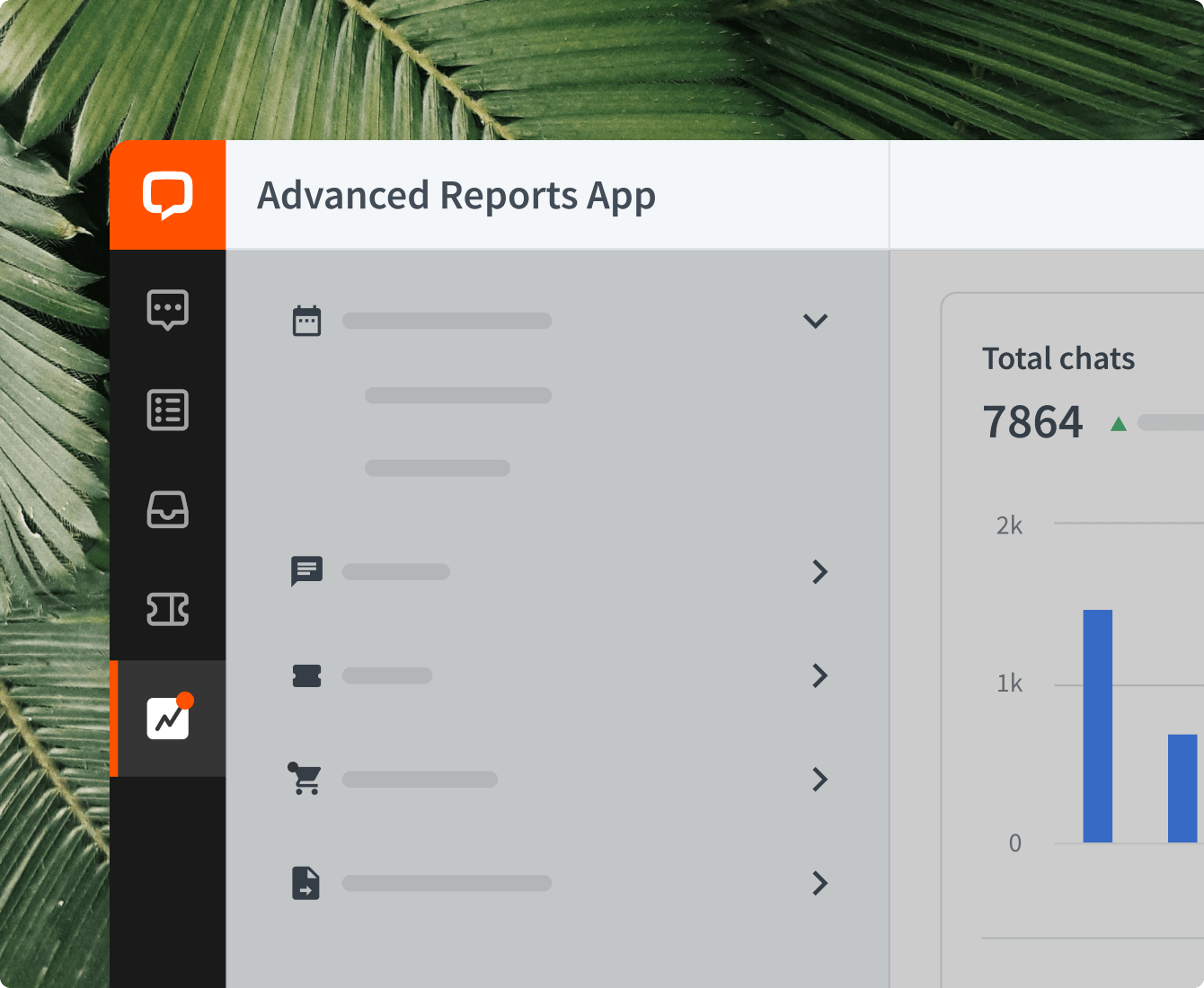
Task: Expand the shopping cart section arrow
Action: pyautogui.click(x=819, y=779)
